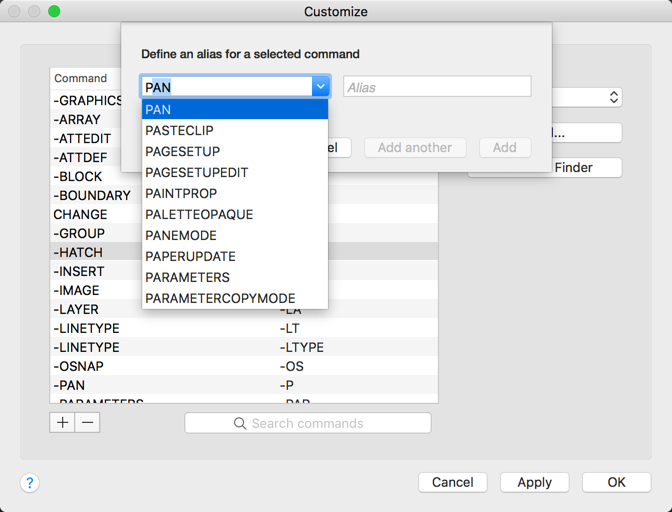This screenshot has width=672, height=512.
Task: Click the OK button
Action: [616, 482]
